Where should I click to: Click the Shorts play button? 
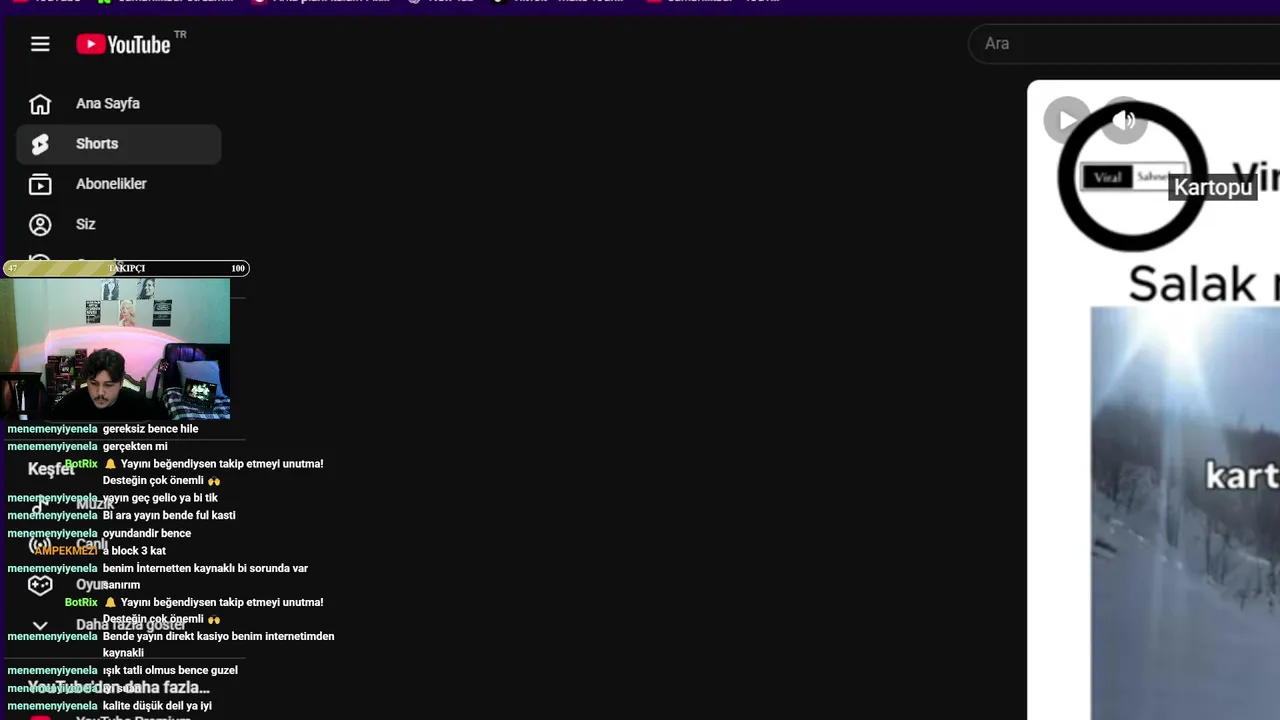click(1067, 121)
